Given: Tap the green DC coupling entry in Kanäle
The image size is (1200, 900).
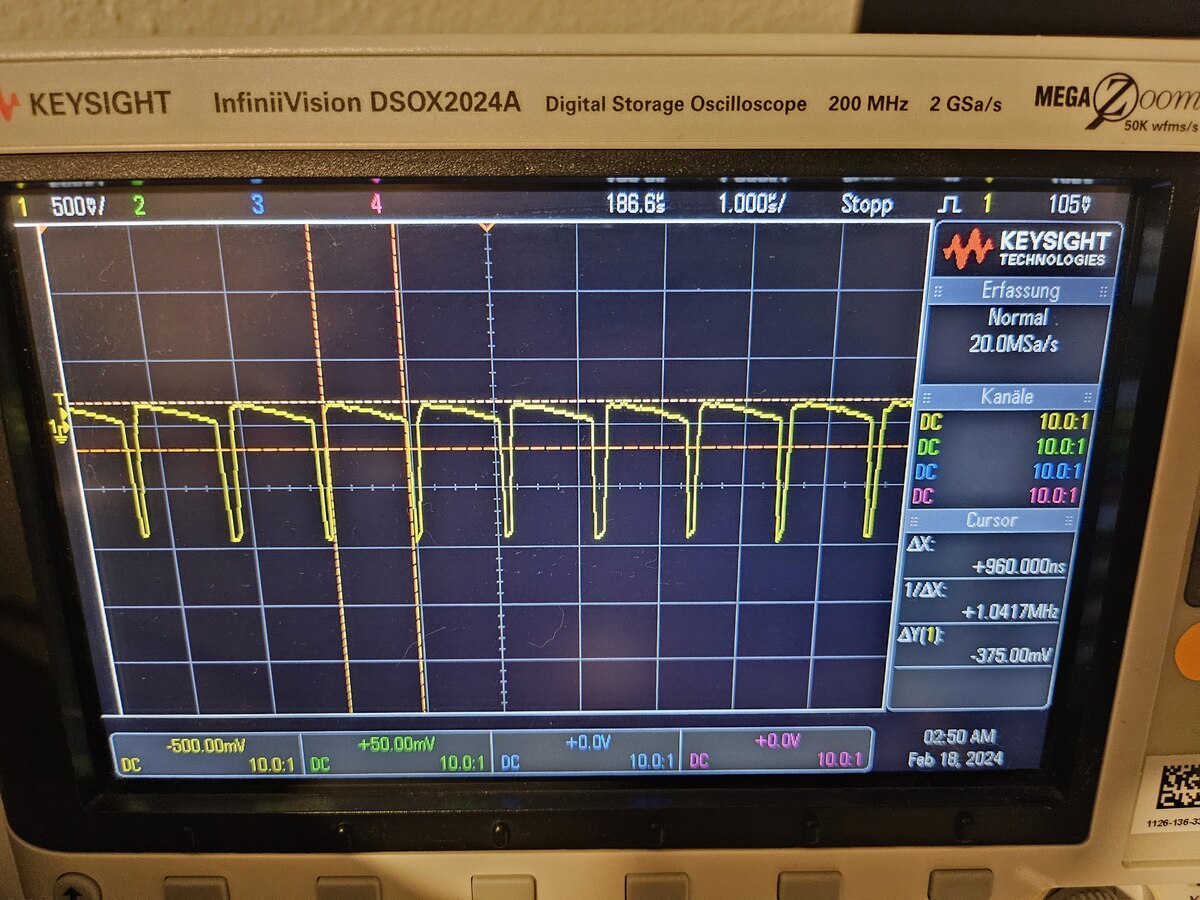Looking at the screenshot, I should pos(929,447).
